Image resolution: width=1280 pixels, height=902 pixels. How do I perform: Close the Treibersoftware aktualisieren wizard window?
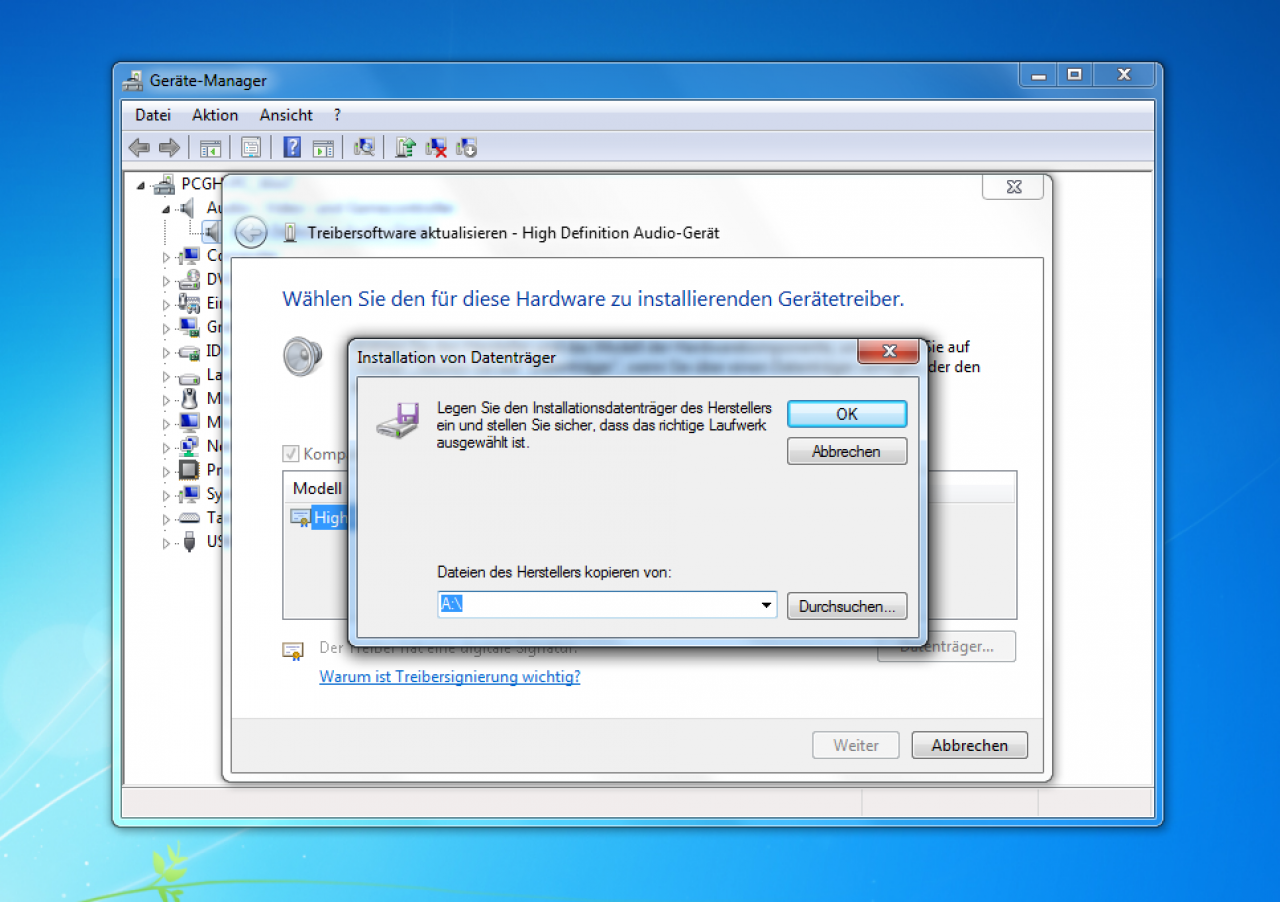click(1013, 187)
